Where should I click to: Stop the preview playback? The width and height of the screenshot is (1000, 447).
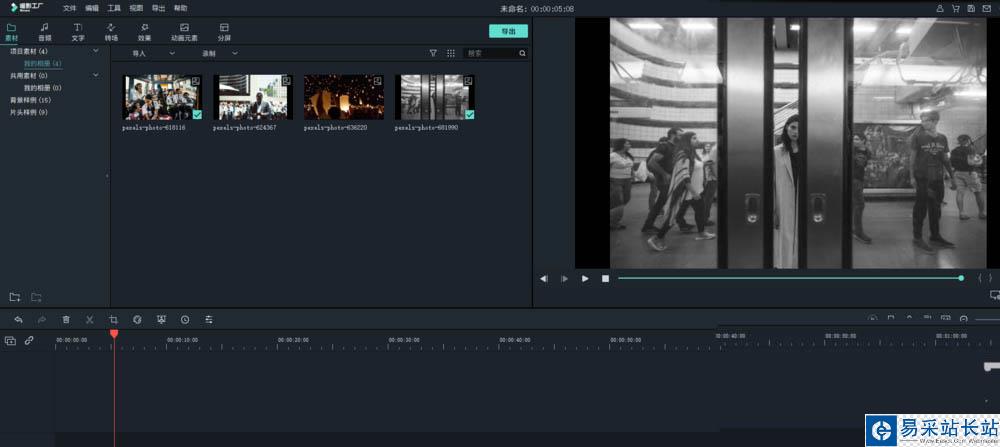605,279
